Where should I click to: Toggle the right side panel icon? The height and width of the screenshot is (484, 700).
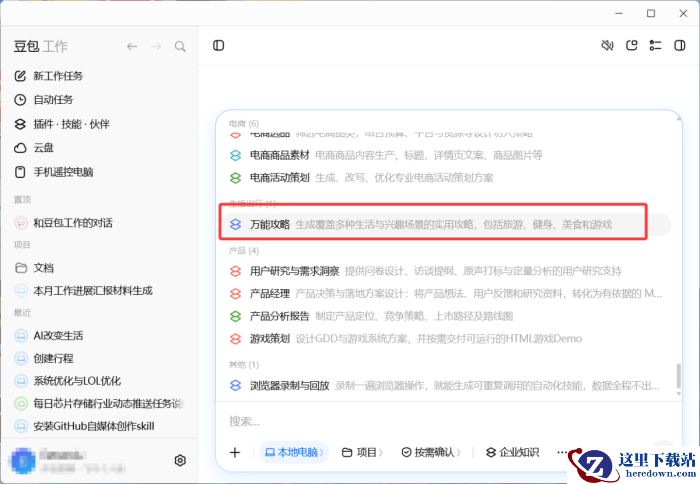point(680,46)
